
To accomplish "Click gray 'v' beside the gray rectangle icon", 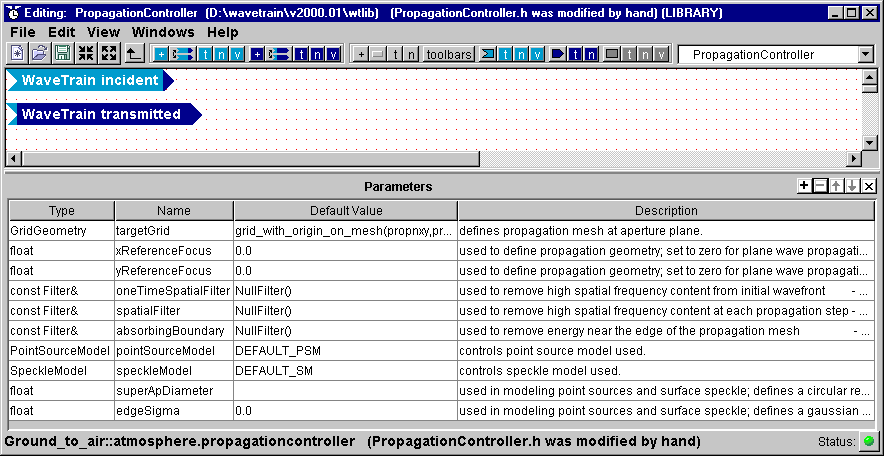I will click(661, 54).
